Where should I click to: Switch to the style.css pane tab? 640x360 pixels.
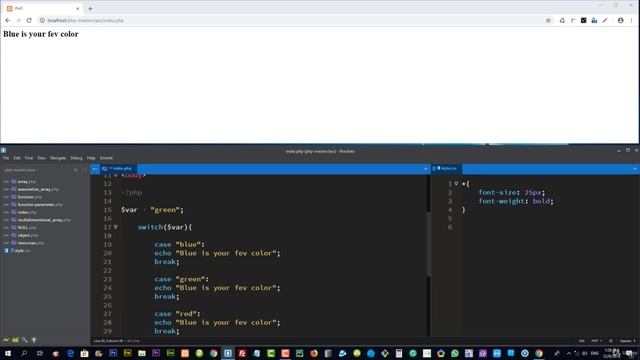pos(447,169)
